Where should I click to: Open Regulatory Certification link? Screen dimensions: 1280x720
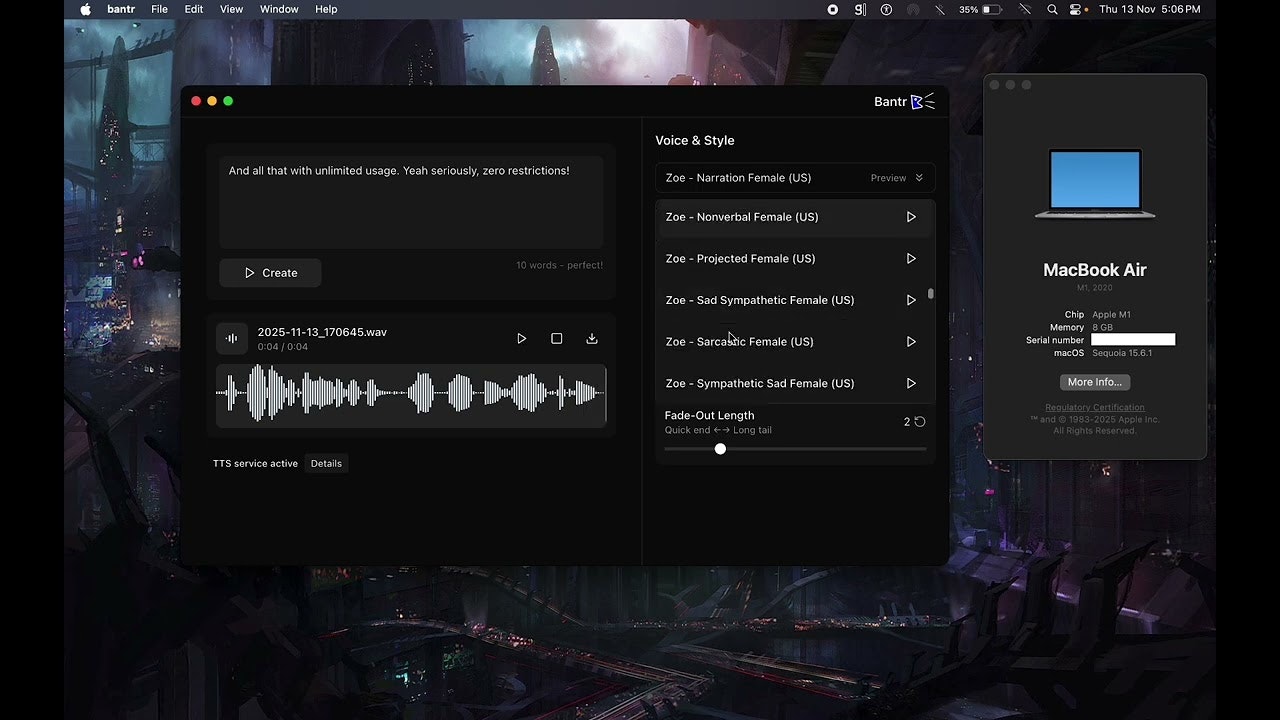point(1095,407)
